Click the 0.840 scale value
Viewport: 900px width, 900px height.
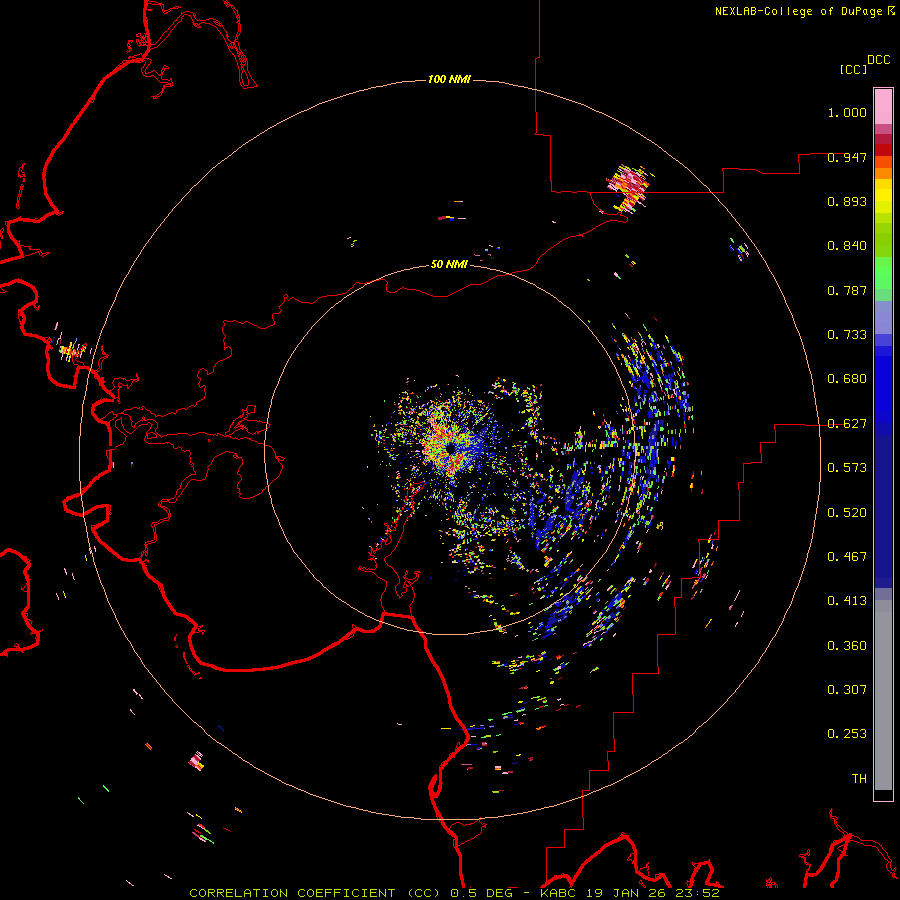point(847,246)
